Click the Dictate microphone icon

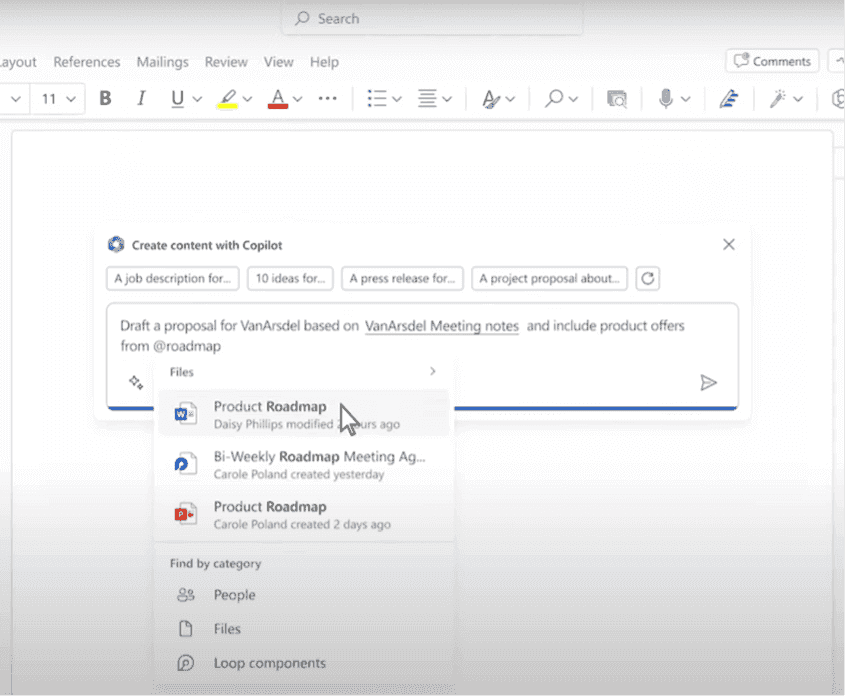[666, 99]
